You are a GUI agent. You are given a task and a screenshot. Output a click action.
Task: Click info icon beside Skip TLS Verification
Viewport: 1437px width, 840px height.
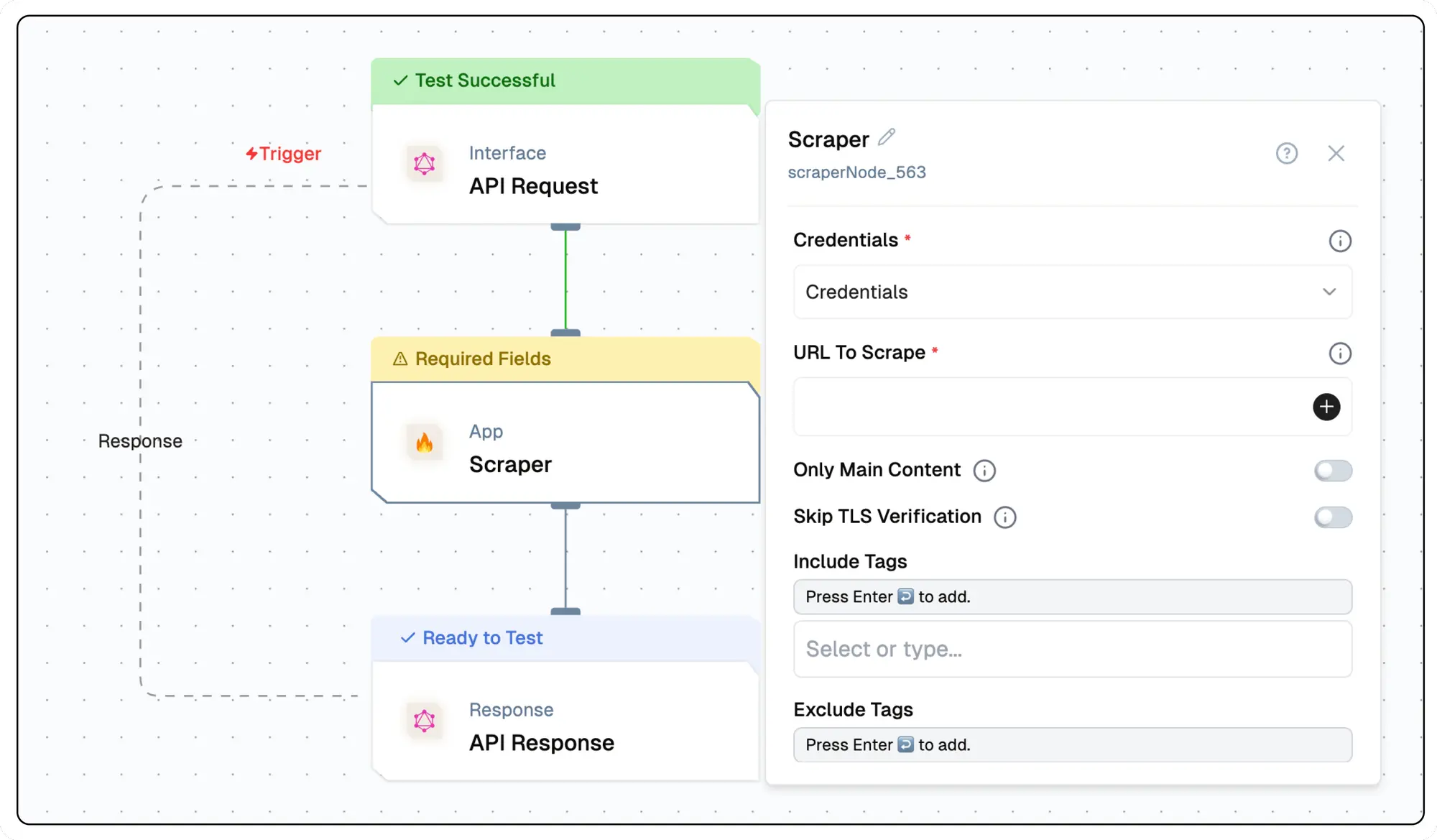coord(1004,517)
